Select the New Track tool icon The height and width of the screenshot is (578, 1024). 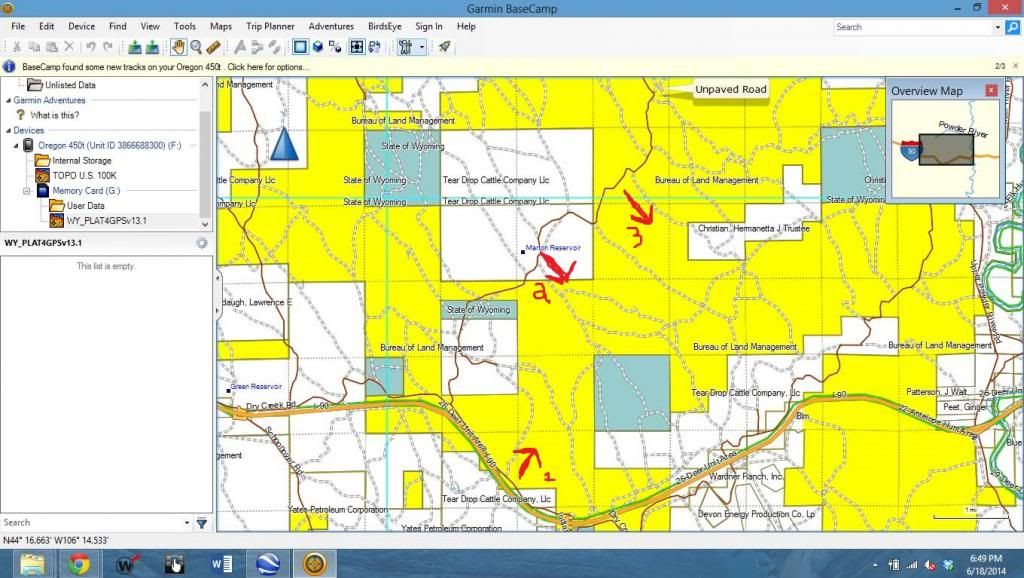[257, 47]
